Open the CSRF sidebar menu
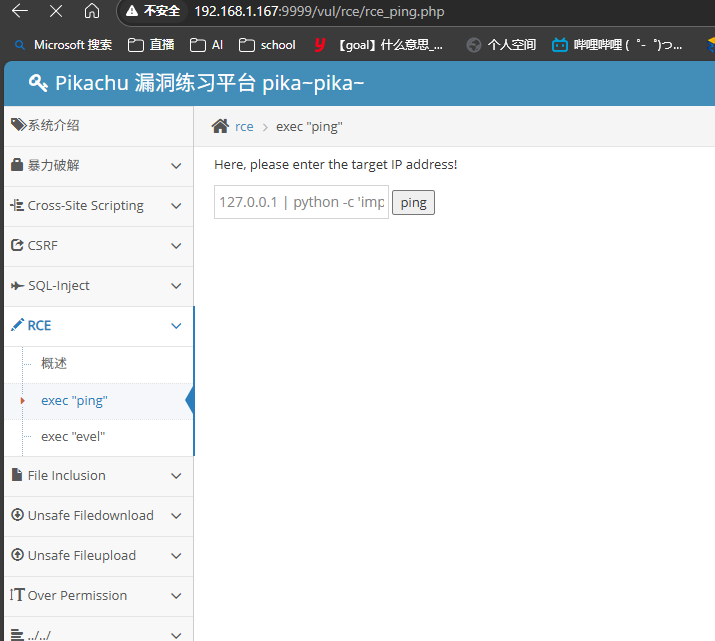 click(x=98, y=246)
